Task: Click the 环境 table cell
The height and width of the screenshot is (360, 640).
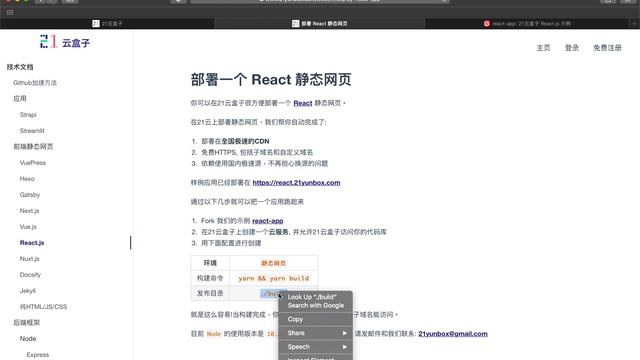Action: tap(210, 263)
